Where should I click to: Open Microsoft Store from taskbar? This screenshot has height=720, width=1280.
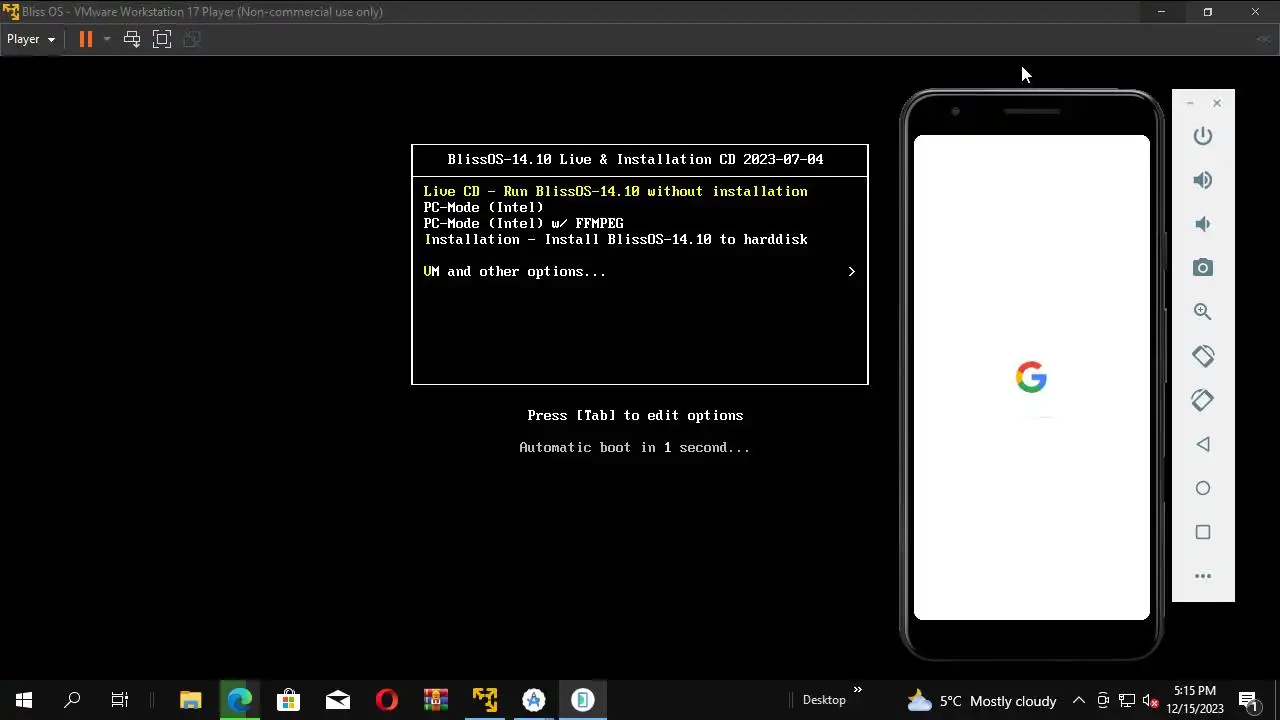point(288,700)
